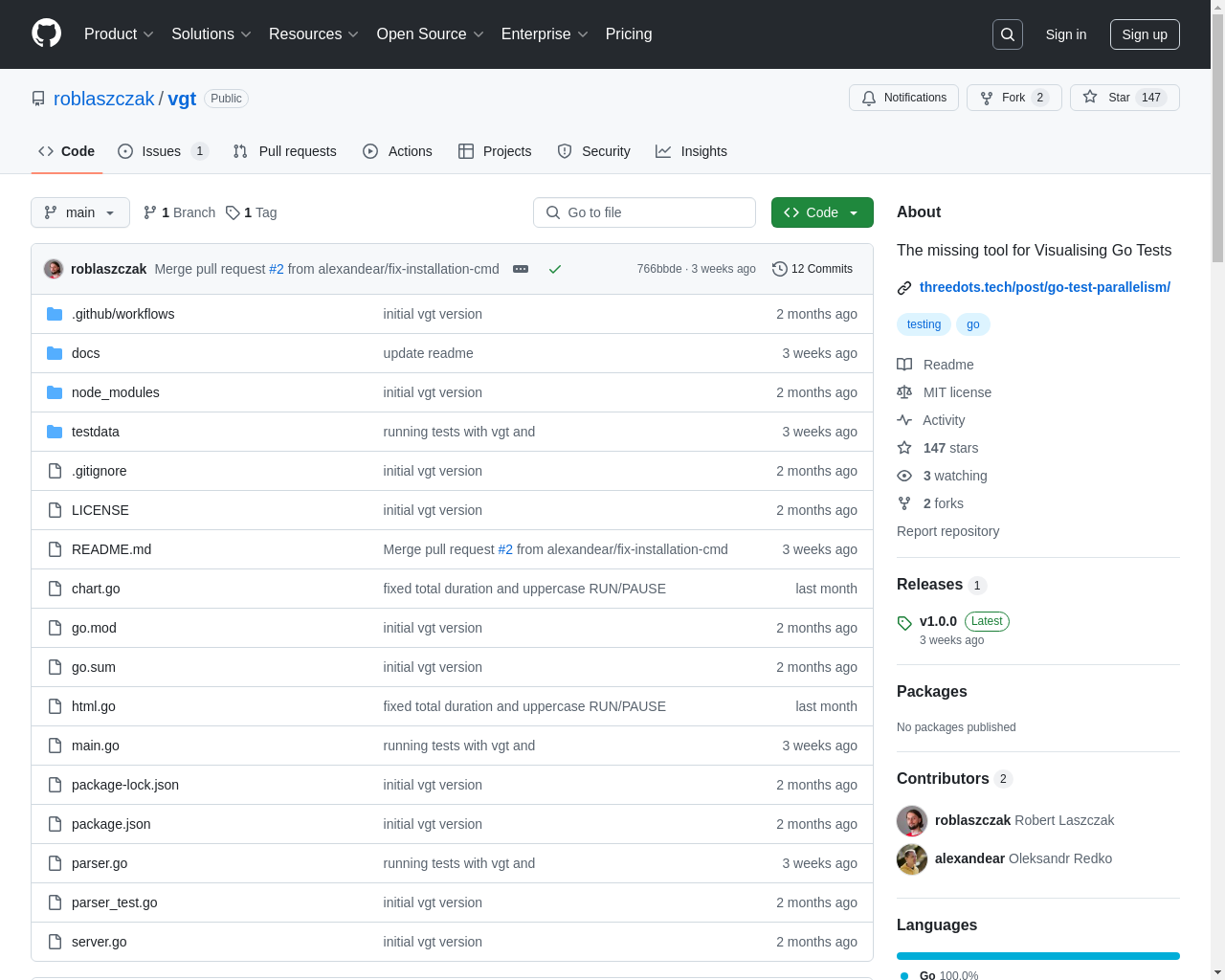Click the tag icon beside v1.0.0 release

(x=904, y=623)
